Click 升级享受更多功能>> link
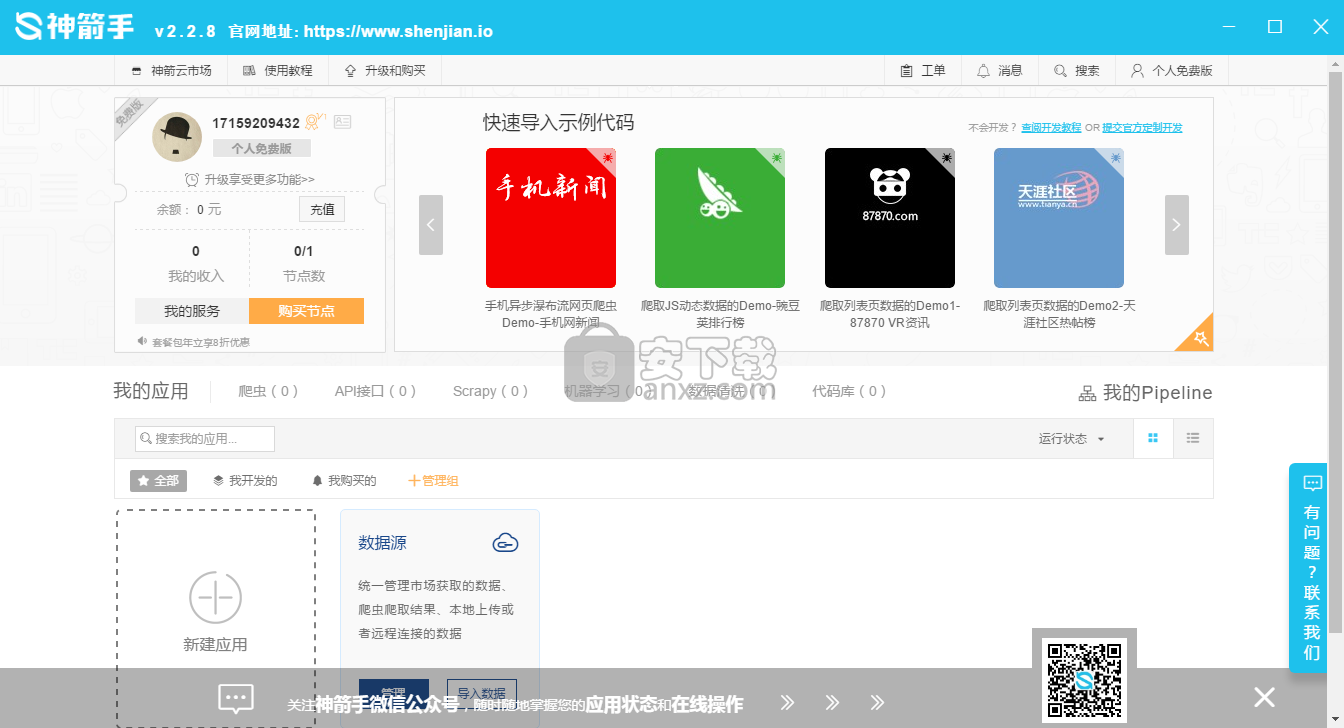The height and width of the screenshot is (728, 1344). pyautogui.click(x=259, y=180)
